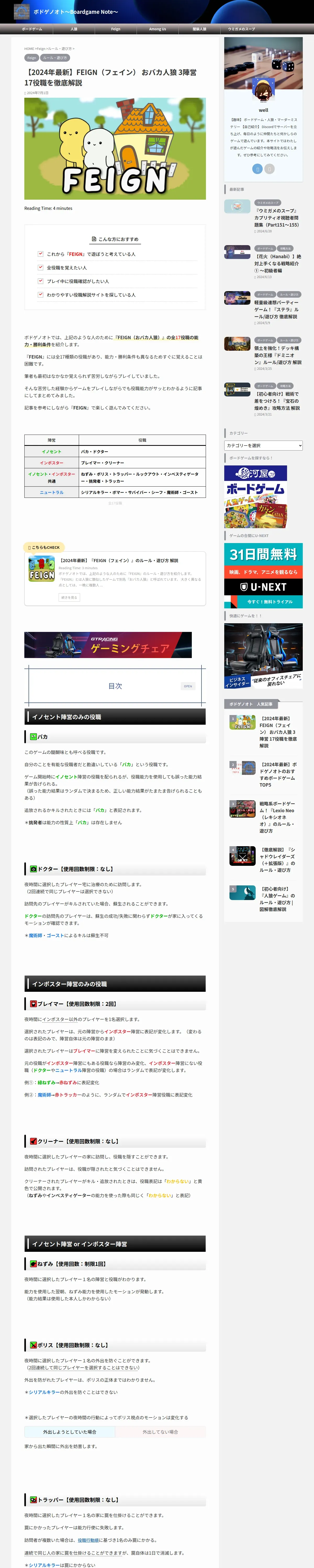
Task: Click the バカ role icon beside heading
Action: (x=33, y=736)
